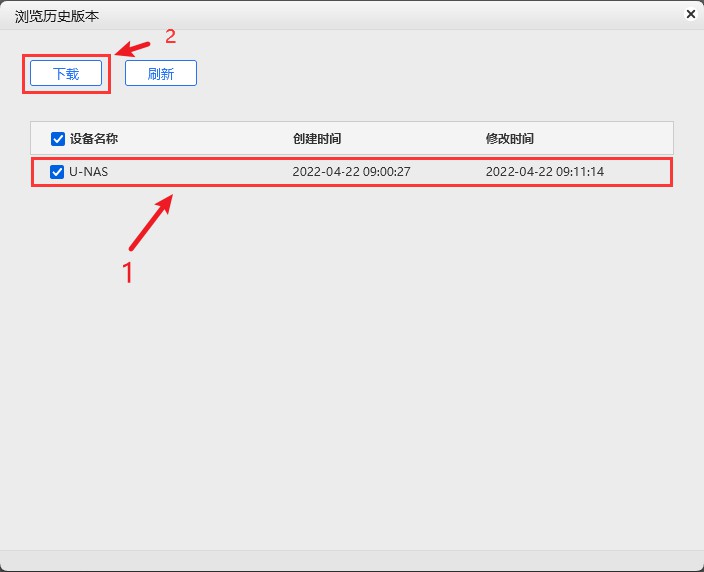This screenshot has height=572, width=704.
Task: Select the U-NAS device name text
Action: point(88,172)
